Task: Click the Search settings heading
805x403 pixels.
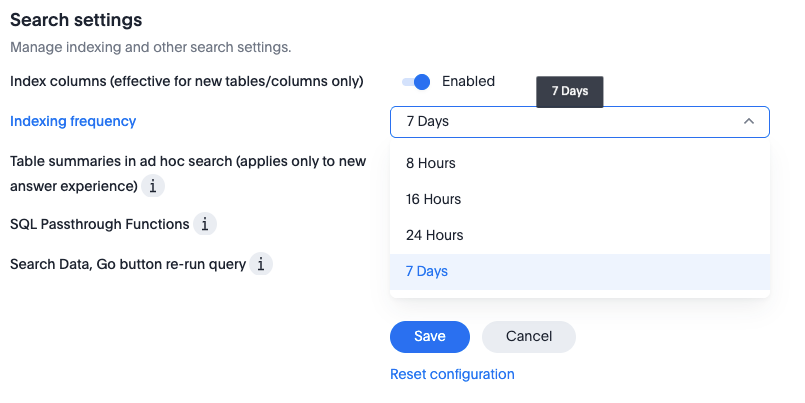Action: click(76, 20)
